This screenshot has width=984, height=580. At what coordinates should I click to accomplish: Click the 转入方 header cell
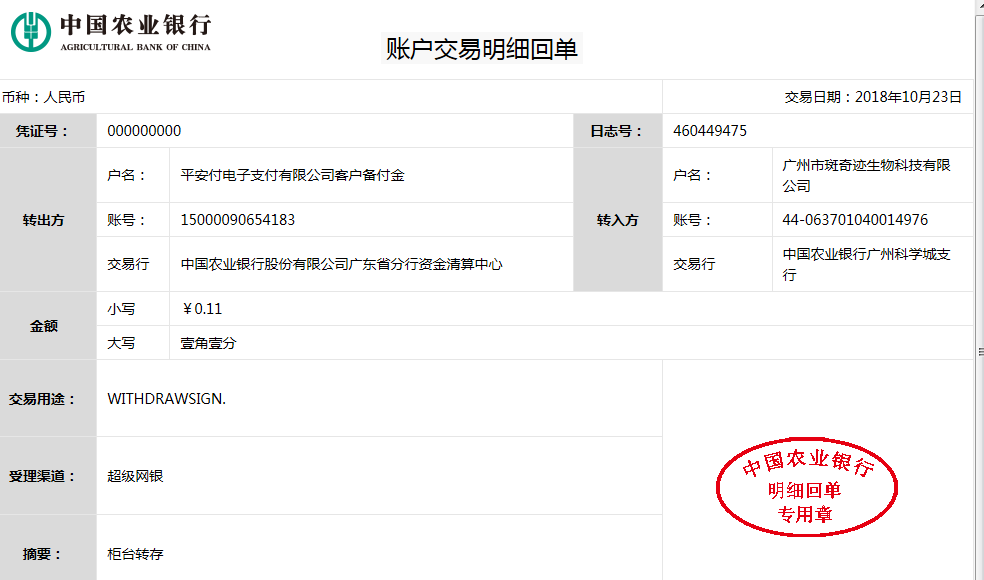pos(618,220)
